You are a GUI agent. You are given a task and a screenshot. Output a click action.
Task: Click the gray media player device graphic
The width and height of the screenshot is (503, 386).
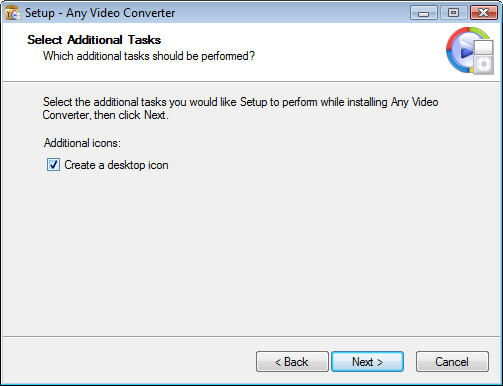(x=483, y=57)
